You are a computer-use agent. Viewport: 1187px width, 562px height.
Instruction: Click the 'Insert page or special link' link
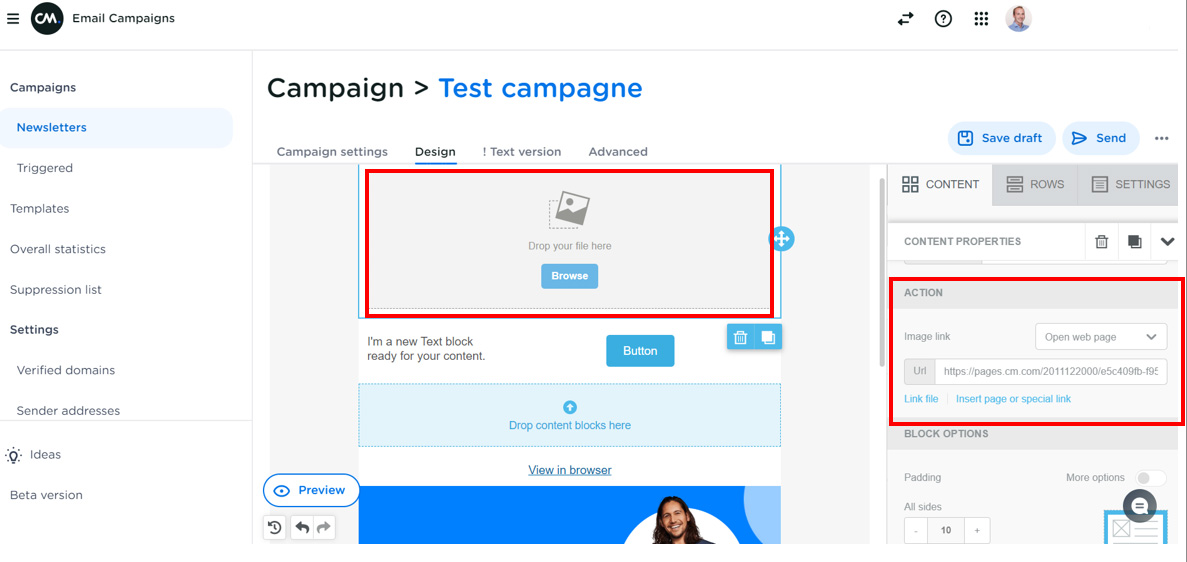1013,399
